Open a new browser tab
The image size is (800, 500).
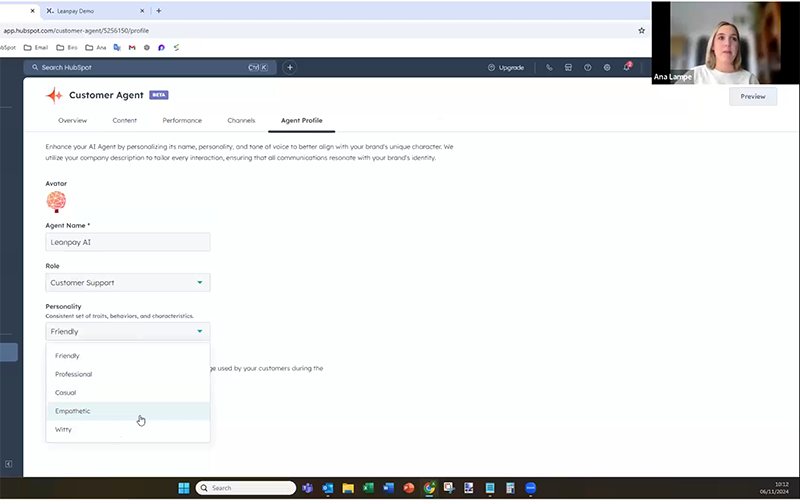159,11
